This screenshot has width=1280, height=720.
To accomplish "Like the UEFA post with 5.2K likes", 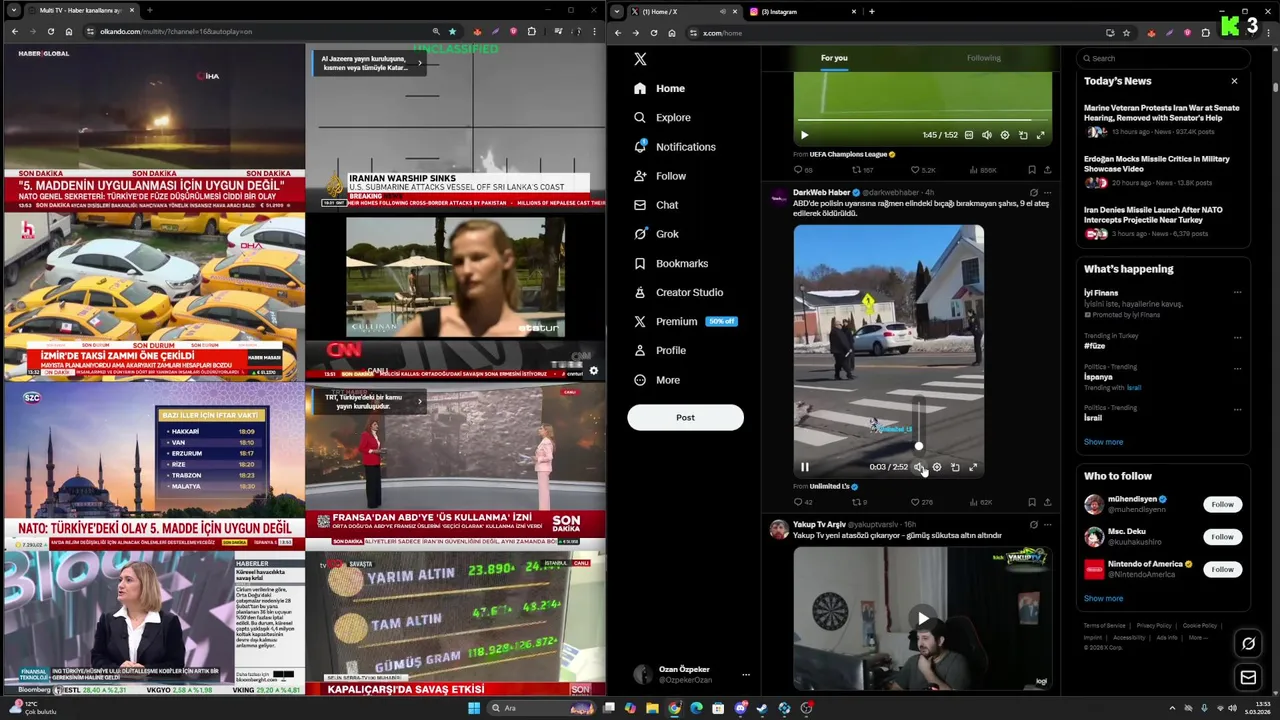I will click(x=922, y=170).
